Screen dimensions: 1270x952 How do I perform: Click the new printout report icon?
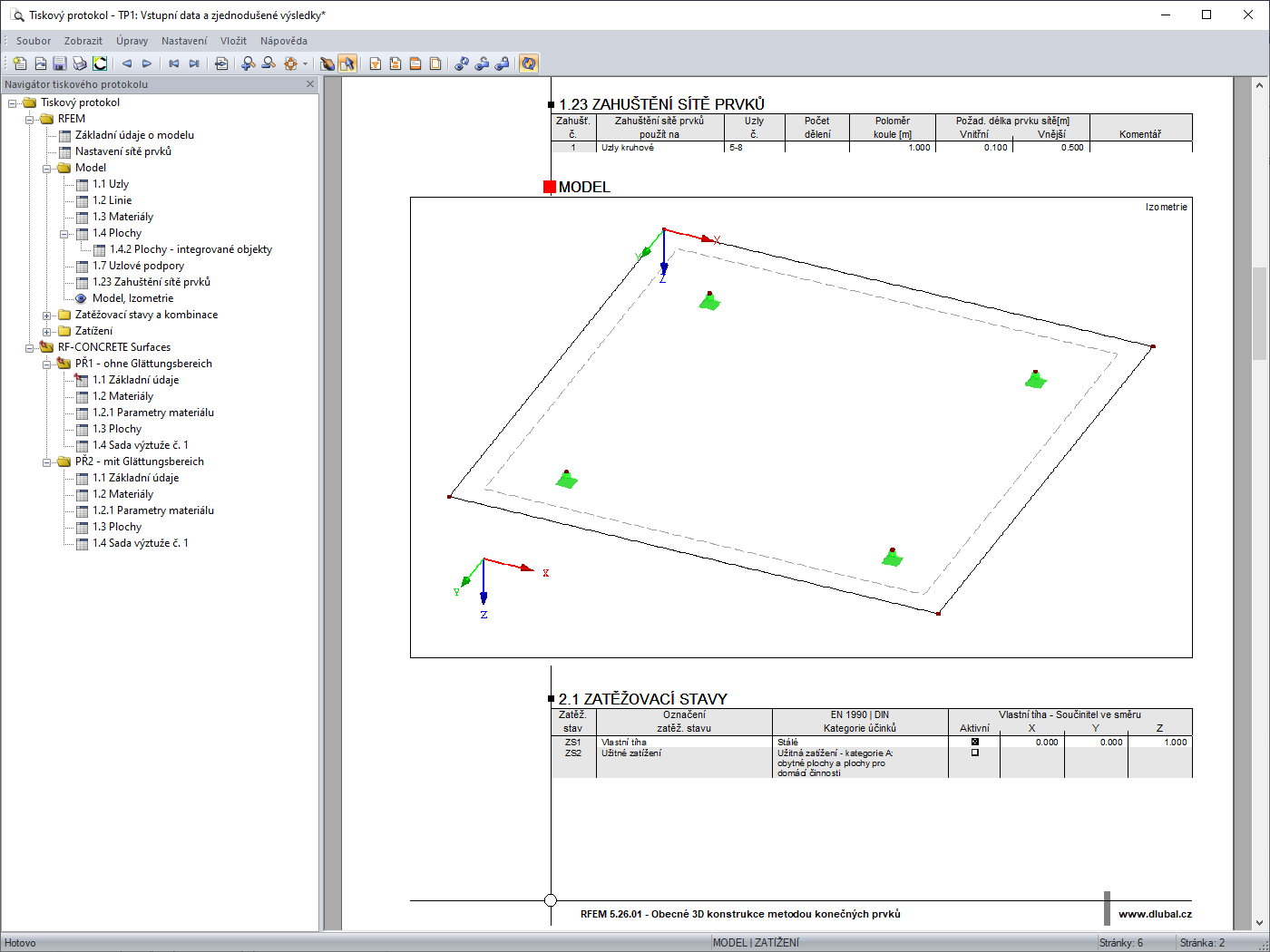(20, 63)
